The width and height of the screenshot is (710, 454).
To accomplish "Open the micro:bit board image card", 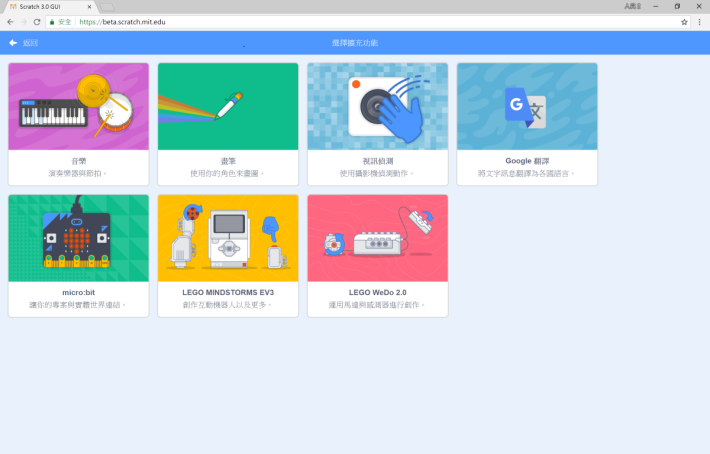I will [78, 238].
